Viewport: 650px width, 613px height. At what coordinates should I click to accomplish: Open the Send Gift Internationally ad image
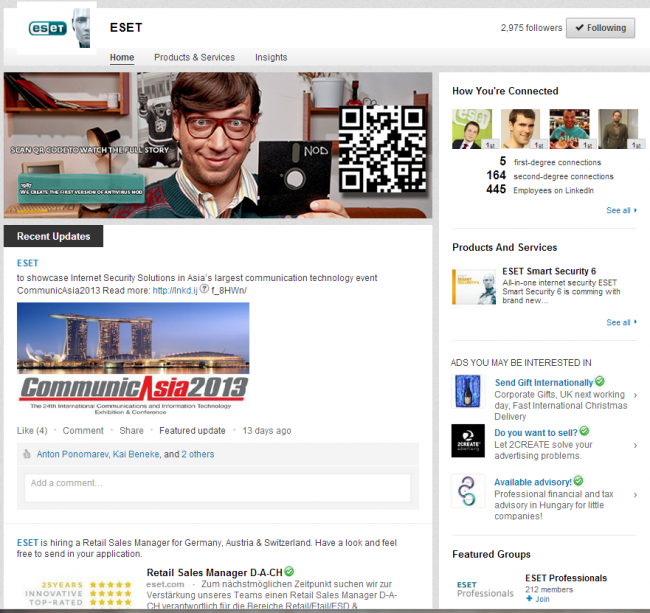[468, 391]
